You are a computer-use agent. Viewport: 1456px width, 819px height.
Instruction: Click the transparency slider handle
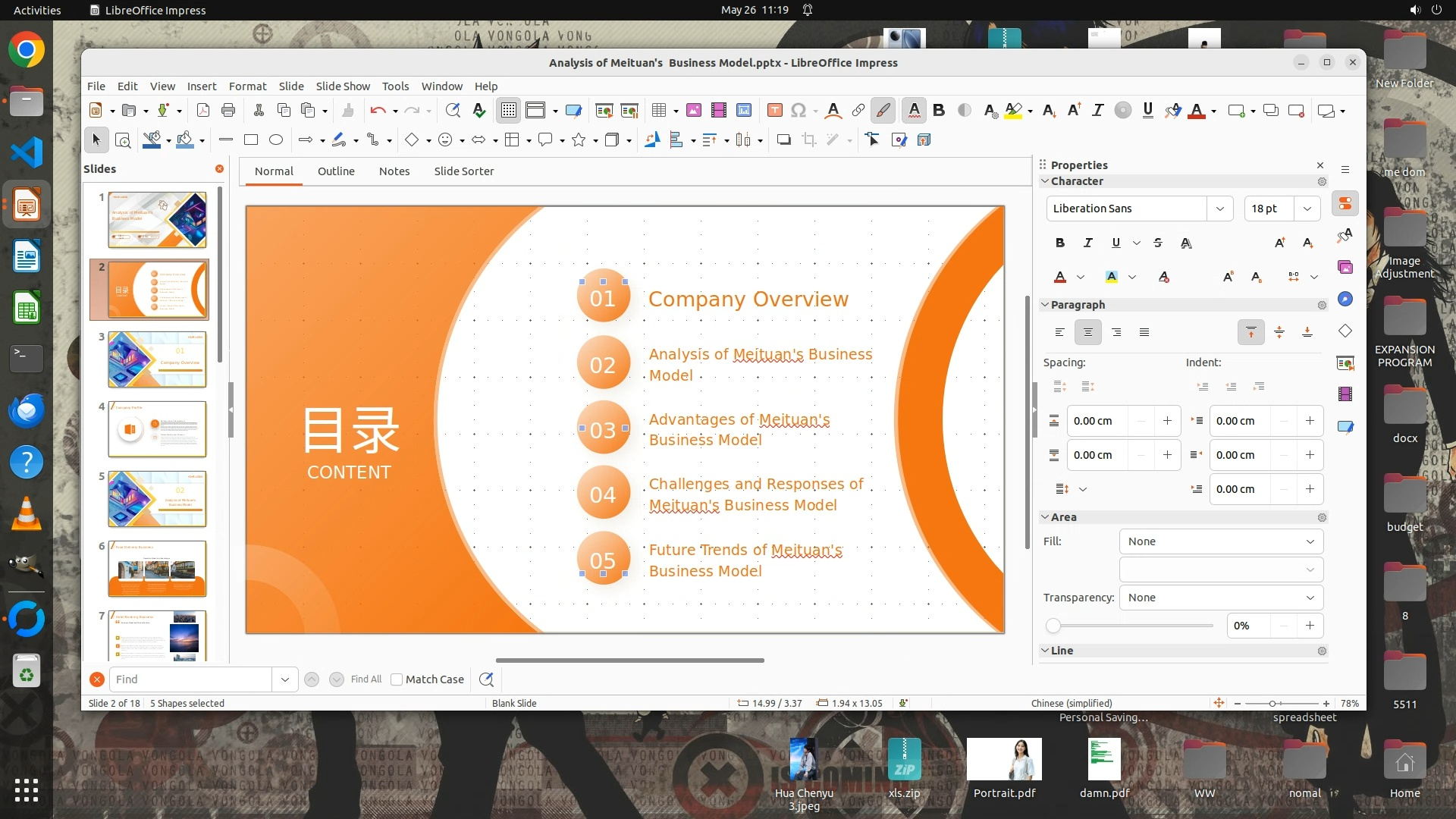(1053, 626)
